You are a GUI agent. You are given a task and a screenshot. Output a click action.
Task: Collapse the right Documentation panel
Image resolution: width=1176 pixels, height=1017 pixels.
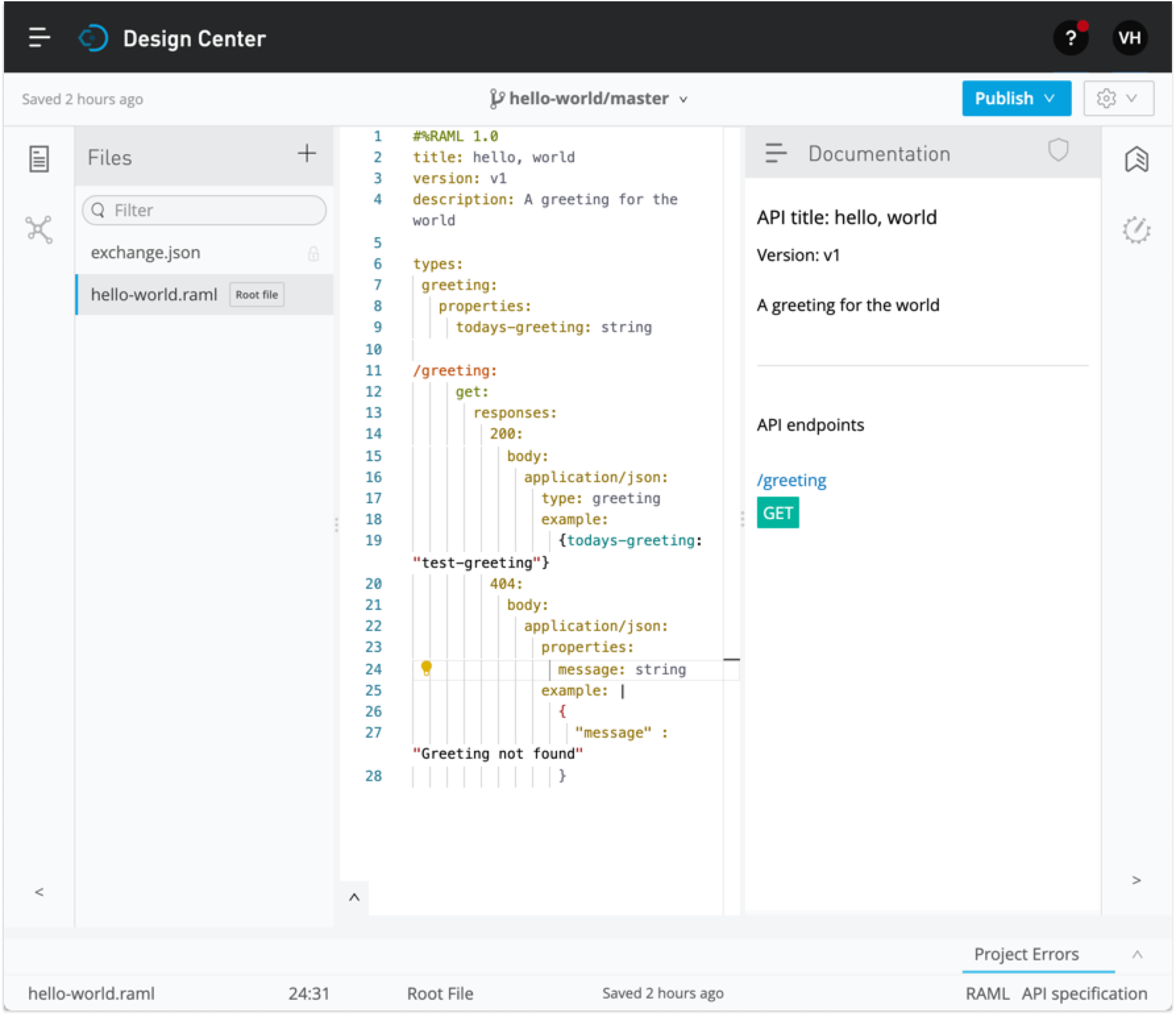pyautogui.click(x=1136, y=881)
